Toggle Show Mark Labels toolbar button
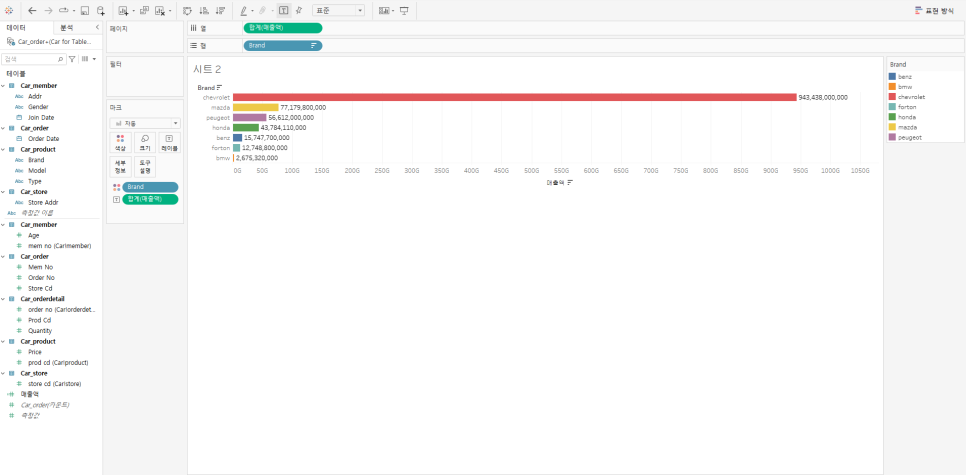This screenshot has width=966, height=475. 283,10
